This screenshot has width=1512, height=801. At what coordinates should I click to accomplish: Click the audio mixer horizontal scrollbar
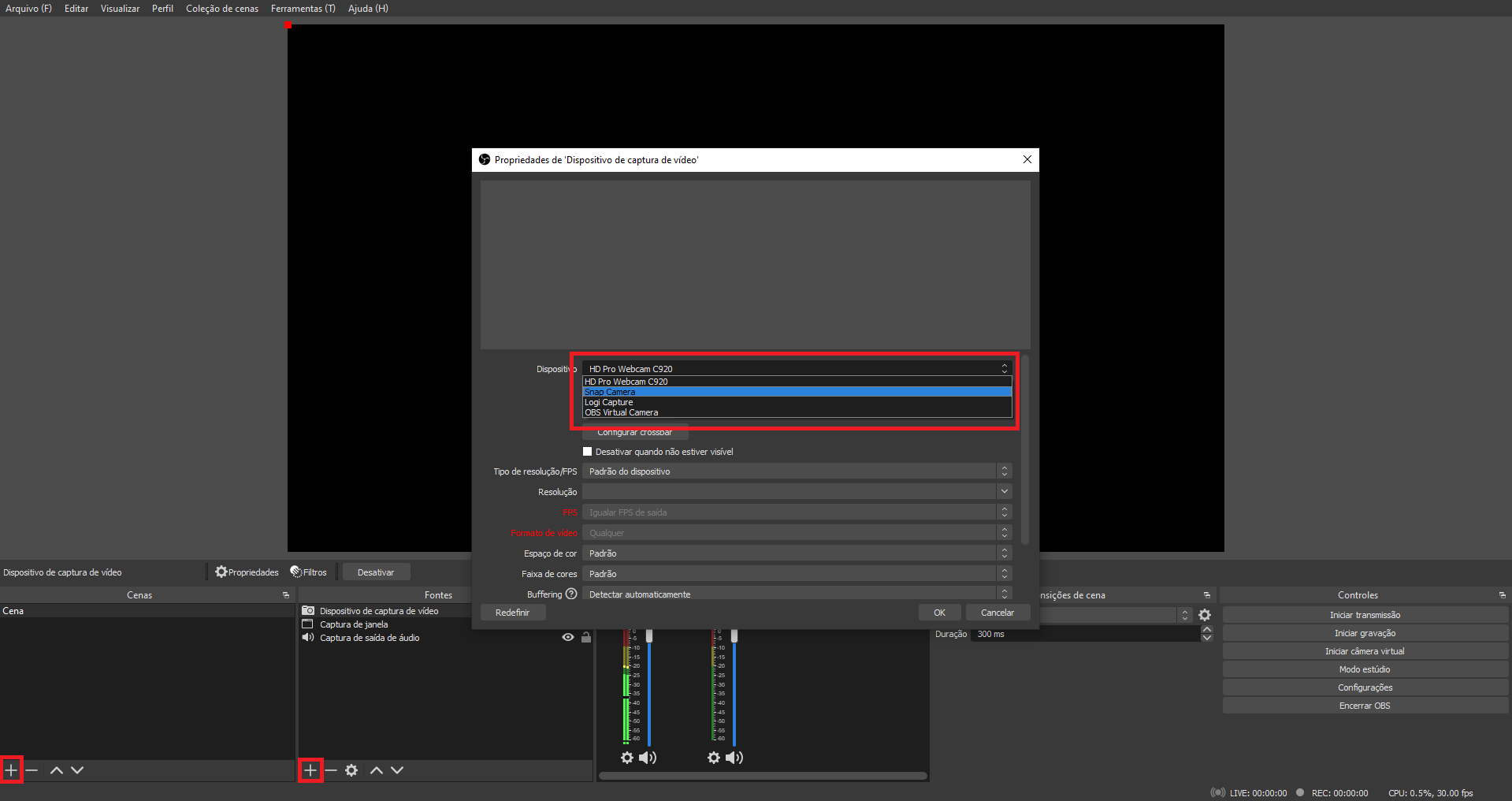763,776
